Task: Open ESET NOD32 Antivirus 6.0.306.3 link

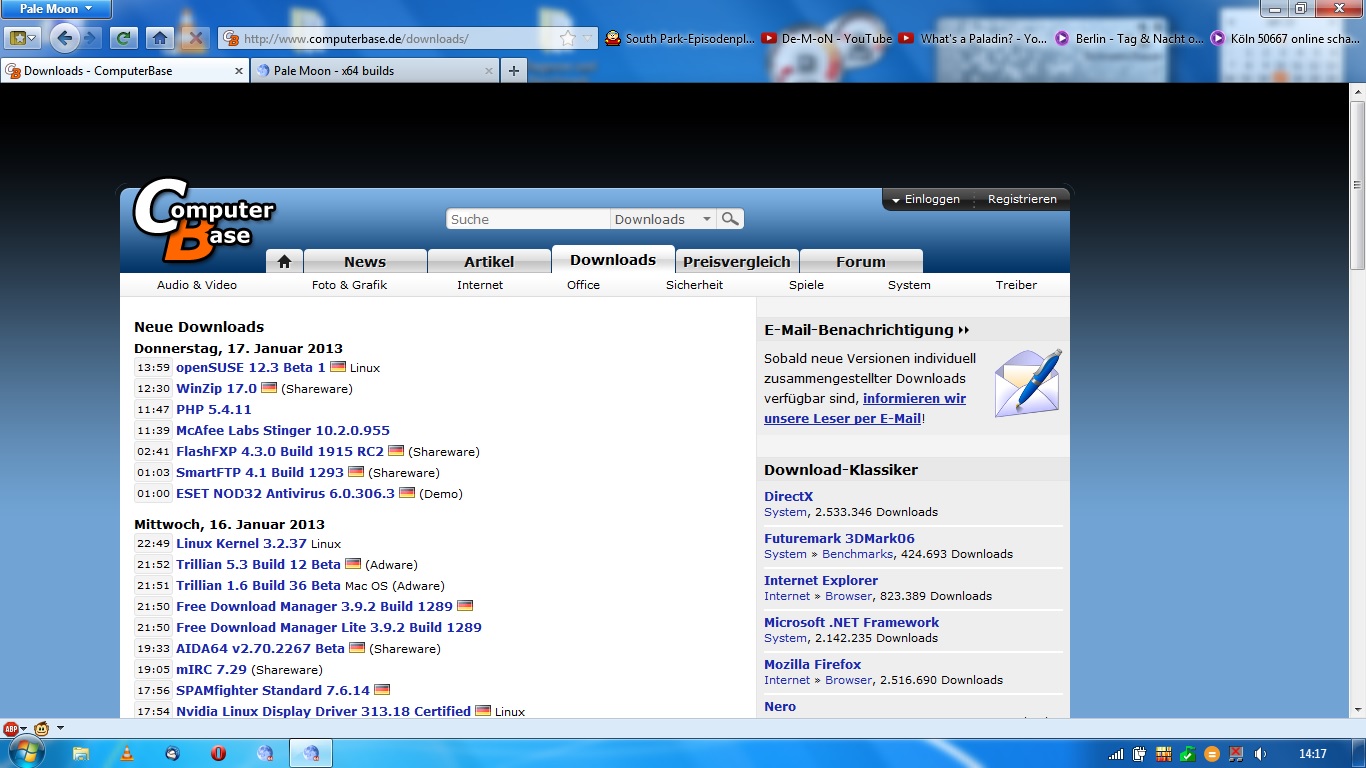Action: (x=285, y=494)
